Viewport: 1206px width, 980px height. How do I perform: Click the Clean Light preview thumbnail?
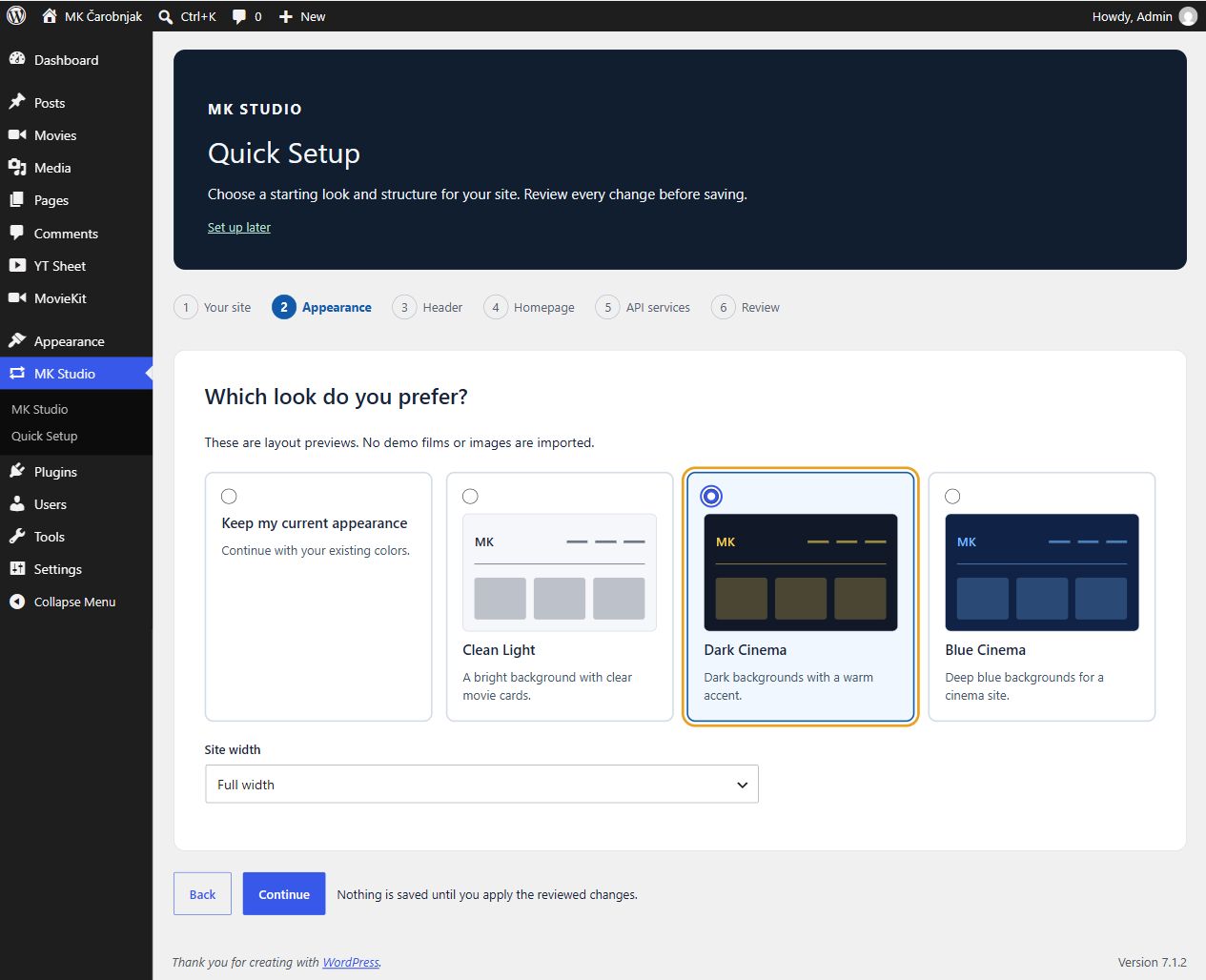pyautogui.click(x=560, y=572)
